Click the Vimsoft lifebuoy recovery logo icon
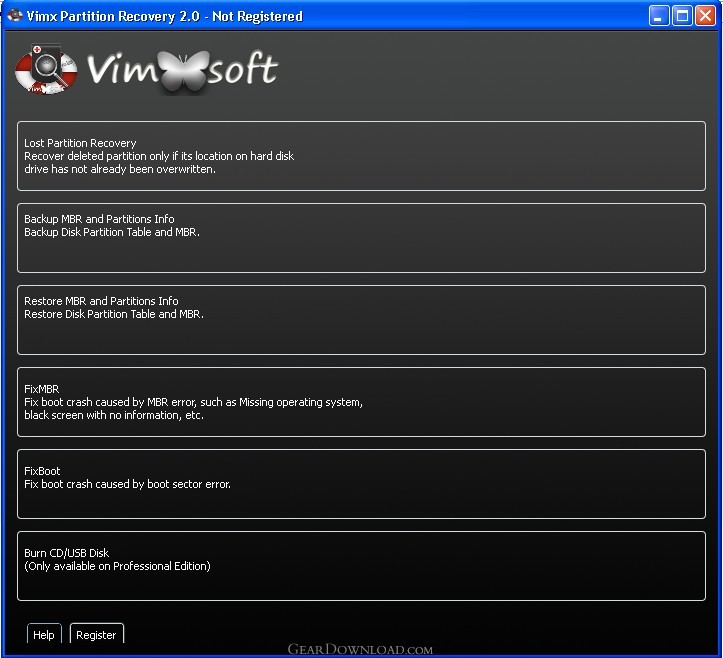 [x=46, y=69]
